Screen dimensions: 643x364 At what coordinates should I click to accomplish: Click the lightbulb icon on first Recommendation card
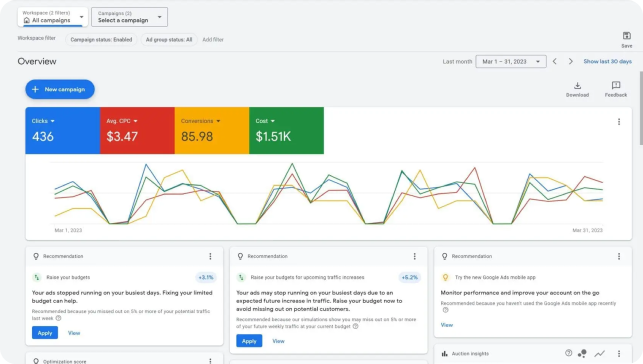[36, 256]
